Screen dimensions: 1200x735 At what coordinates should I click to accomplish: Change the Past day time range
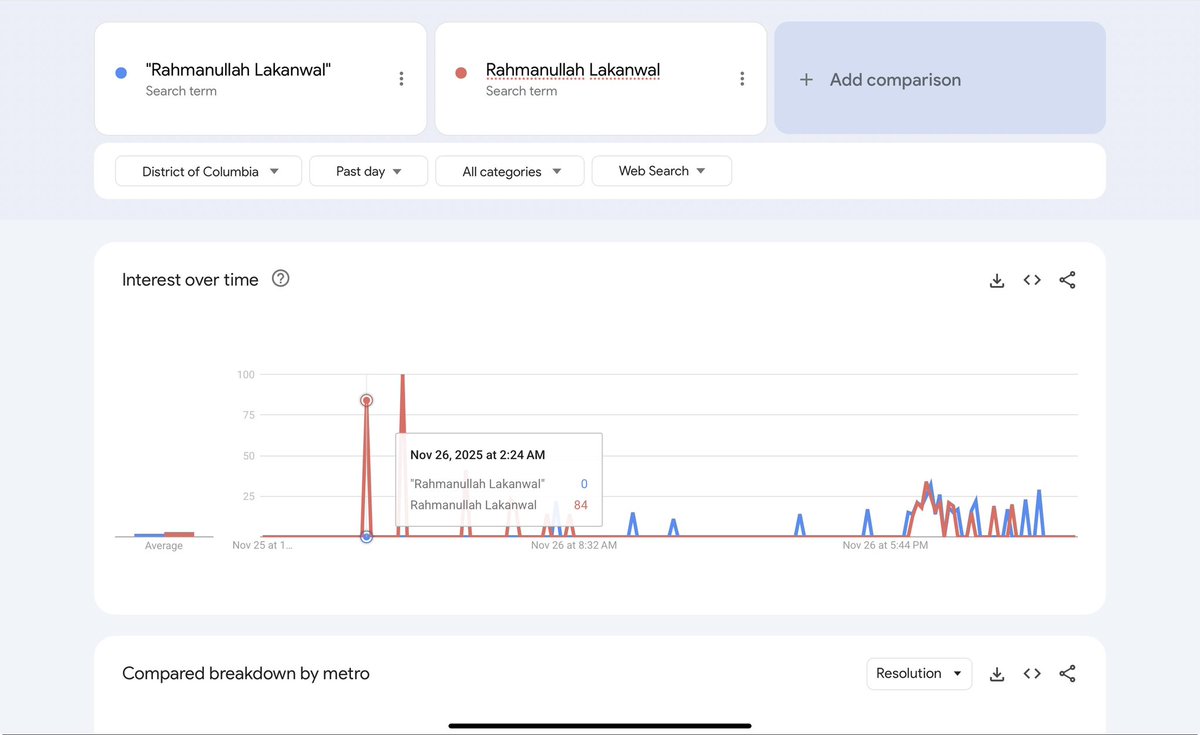pos(368,171)
